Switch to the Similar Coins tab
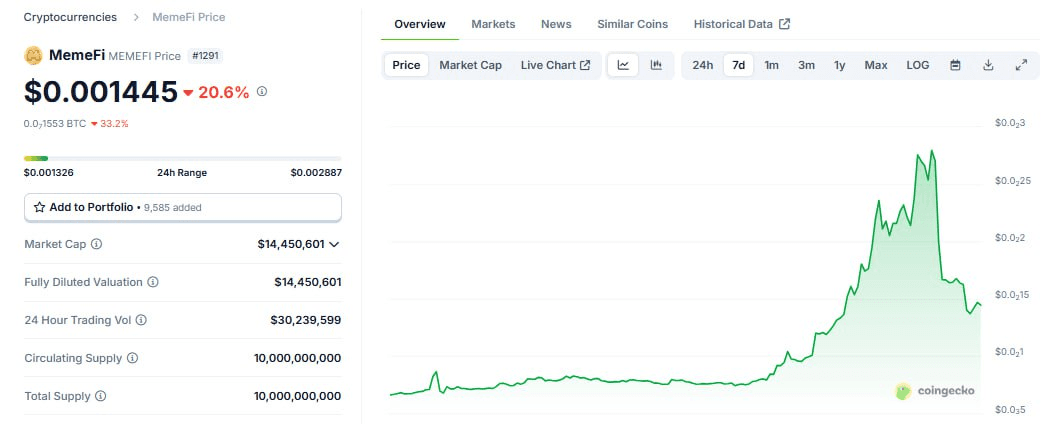 click(x=632, y=24)
